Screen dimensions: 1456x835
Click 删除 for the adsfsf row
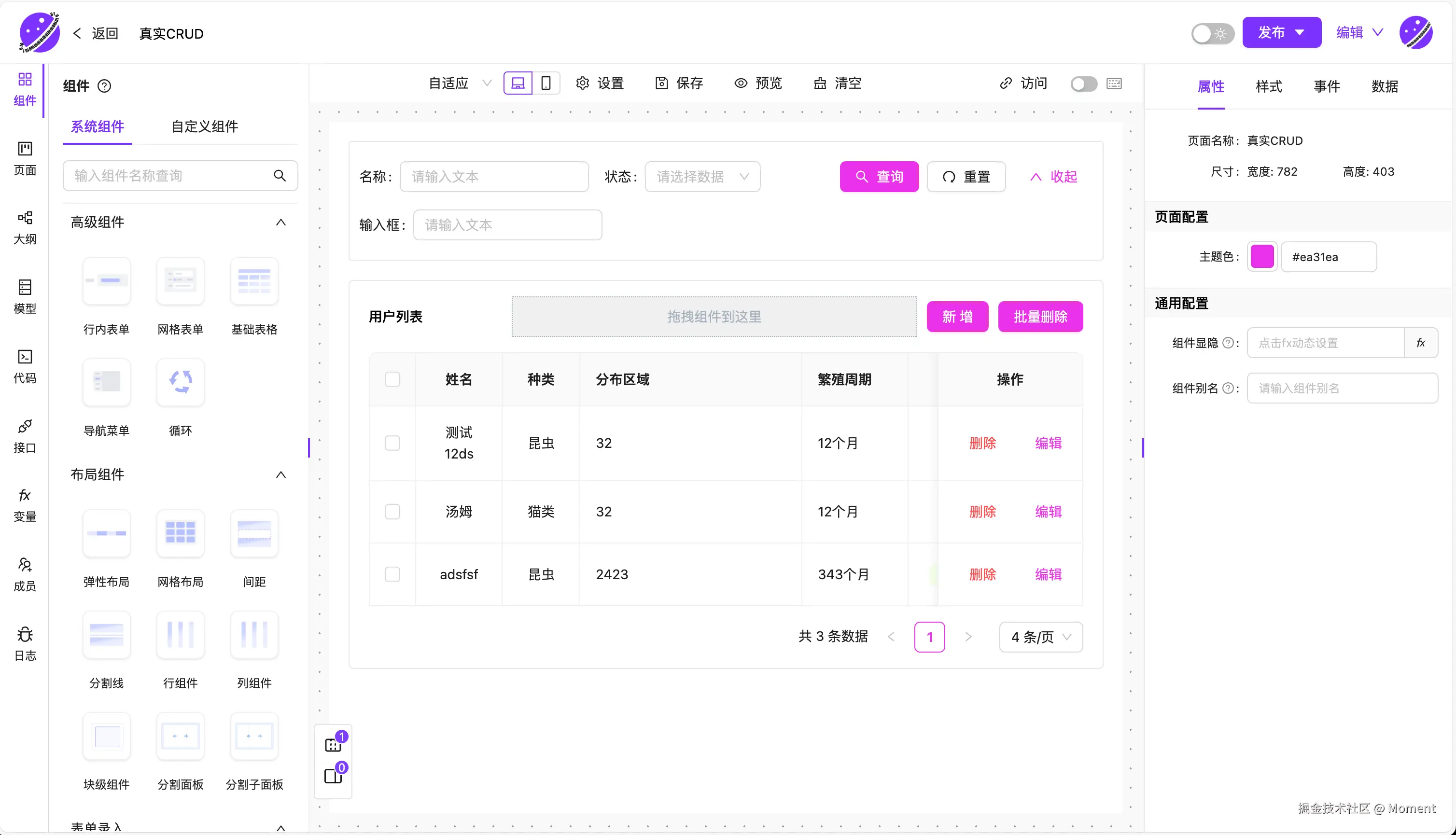(x=982, y=574)
